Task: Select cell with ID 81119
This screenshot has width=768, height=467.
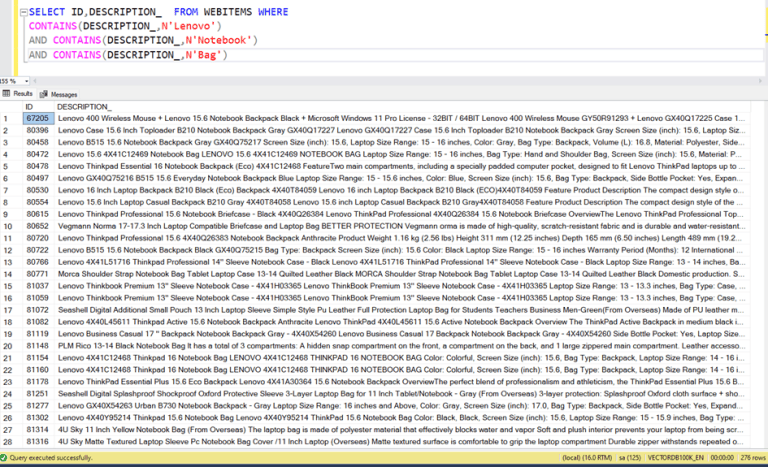Action: 38,334
